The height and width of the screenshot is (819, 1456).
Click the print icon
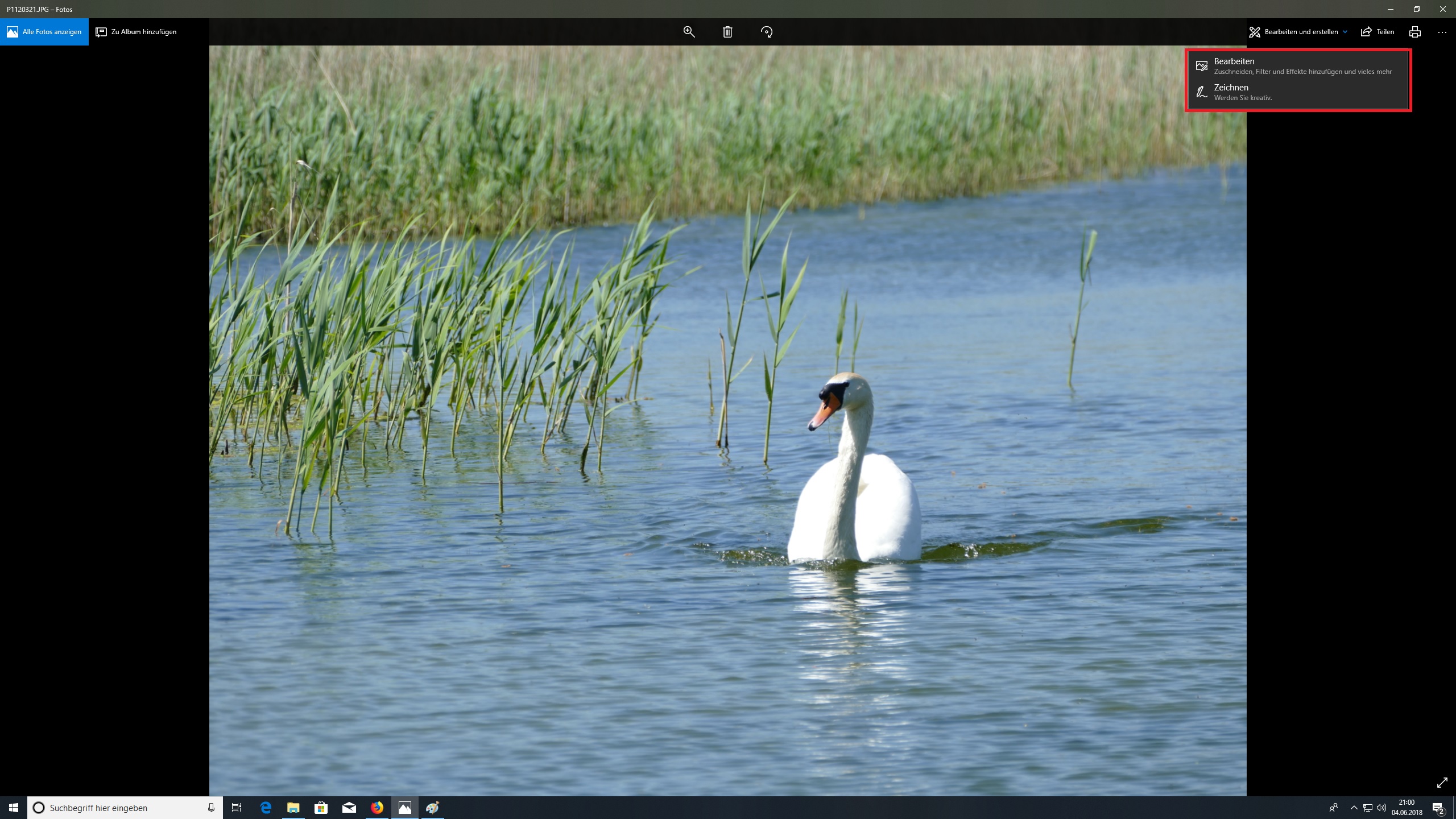[x=1415, y=32]
